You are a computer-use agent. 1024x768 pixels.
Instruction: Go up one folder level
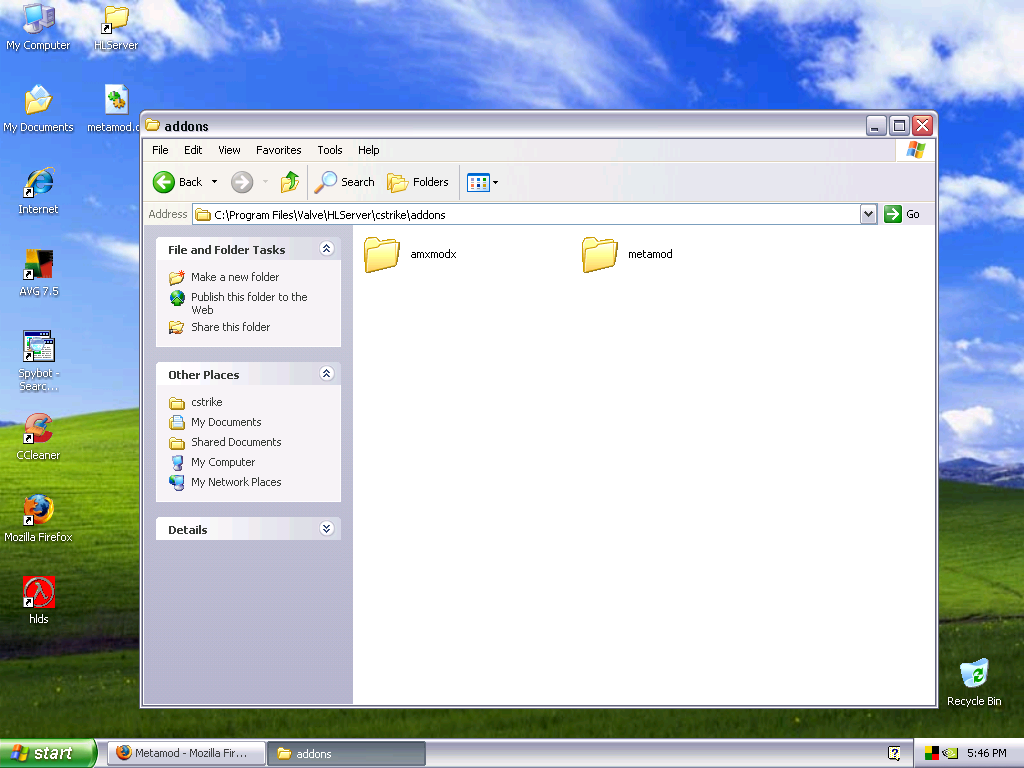pos(290,182)
